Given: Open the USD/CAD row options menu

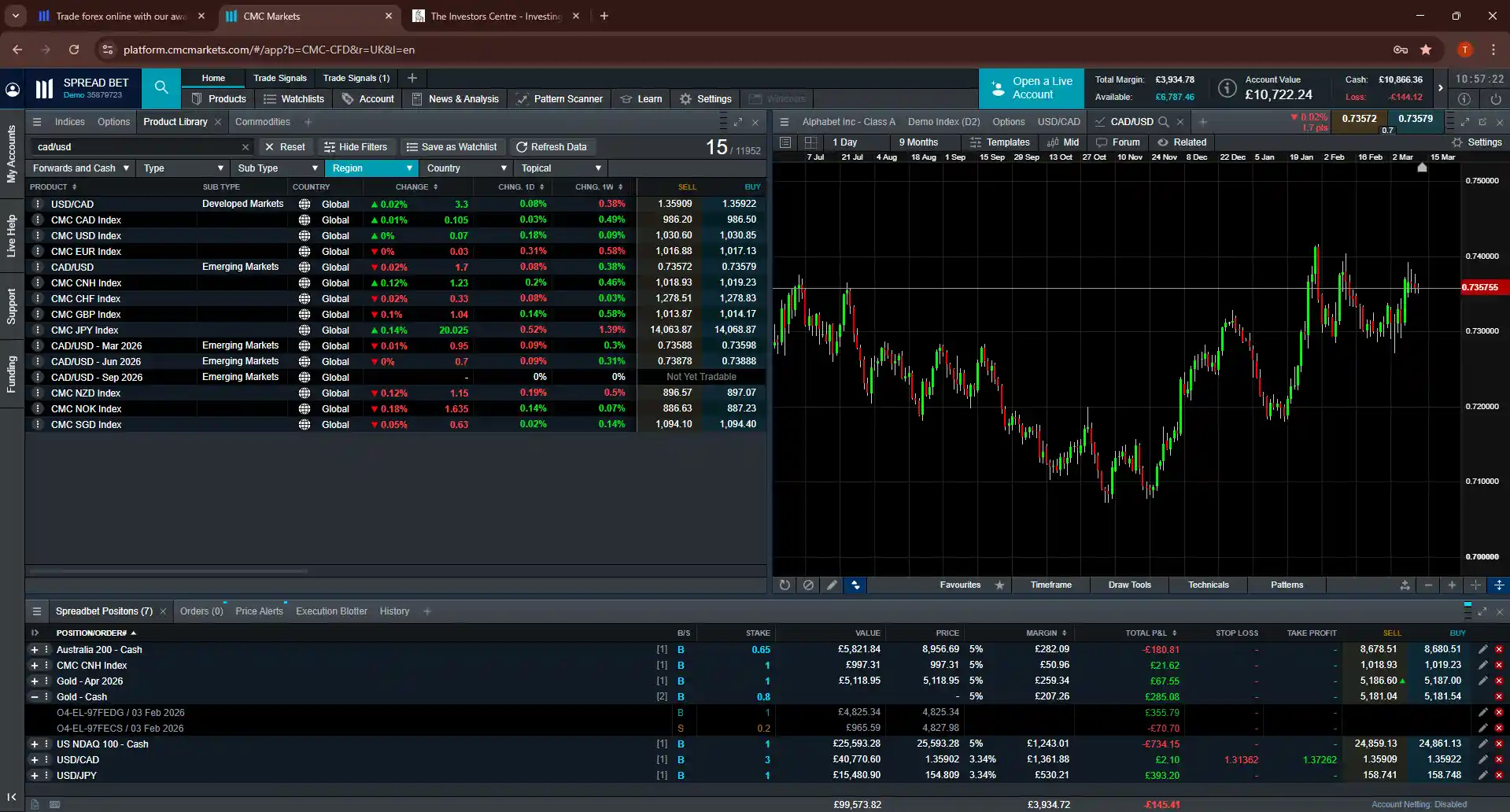Looking at the screenshot, I should [37, 204].
